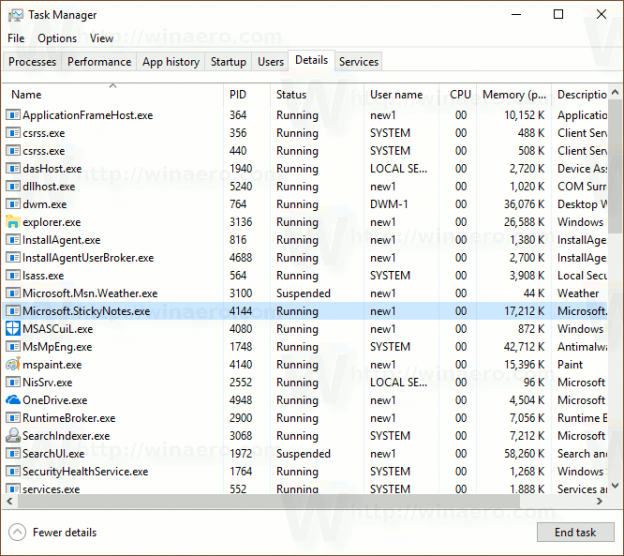Select the explorer.exe process name
This screenshot has width=624, height=556.
pos(52,222)
